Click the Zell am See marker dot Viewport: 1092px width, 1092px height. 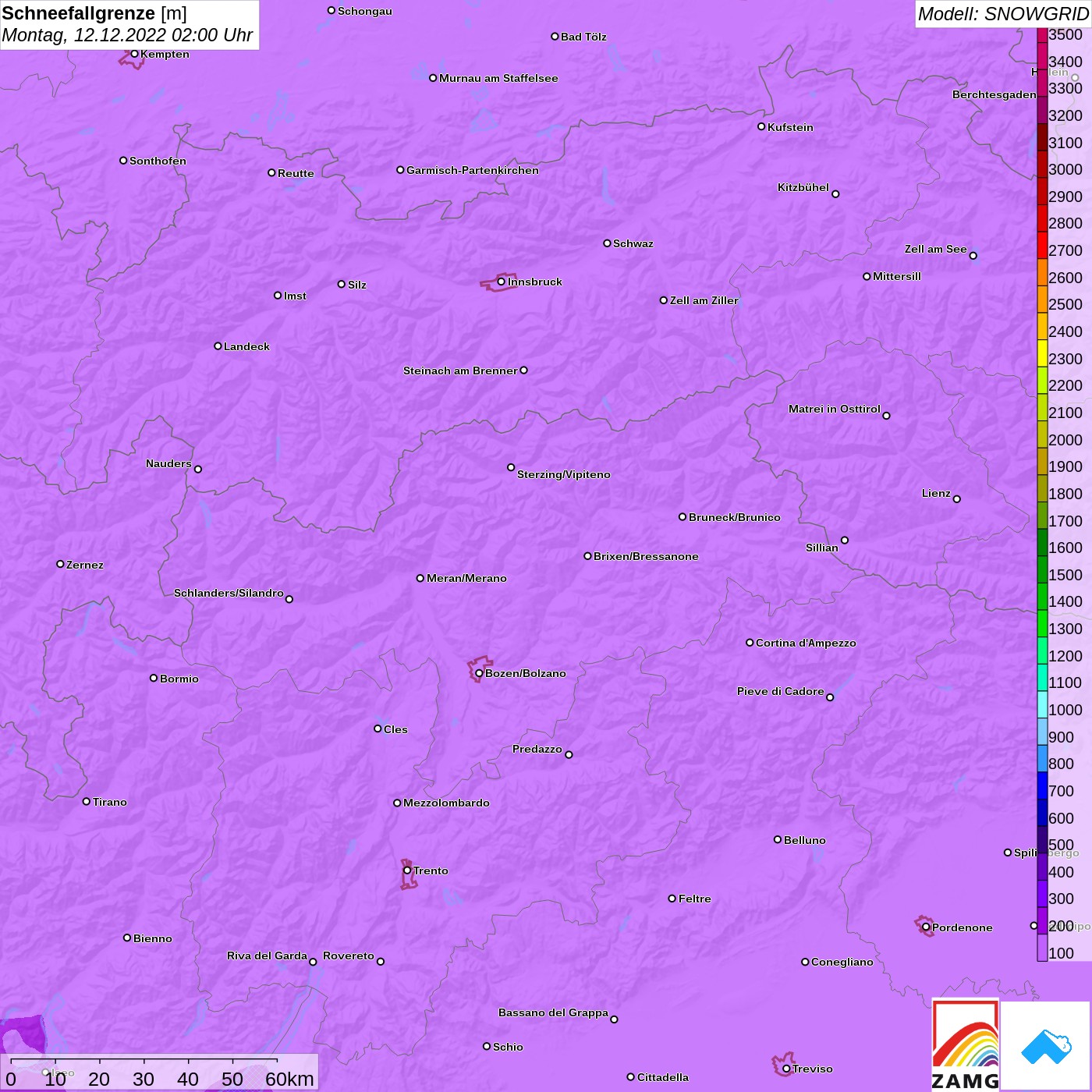coord(973,255)
